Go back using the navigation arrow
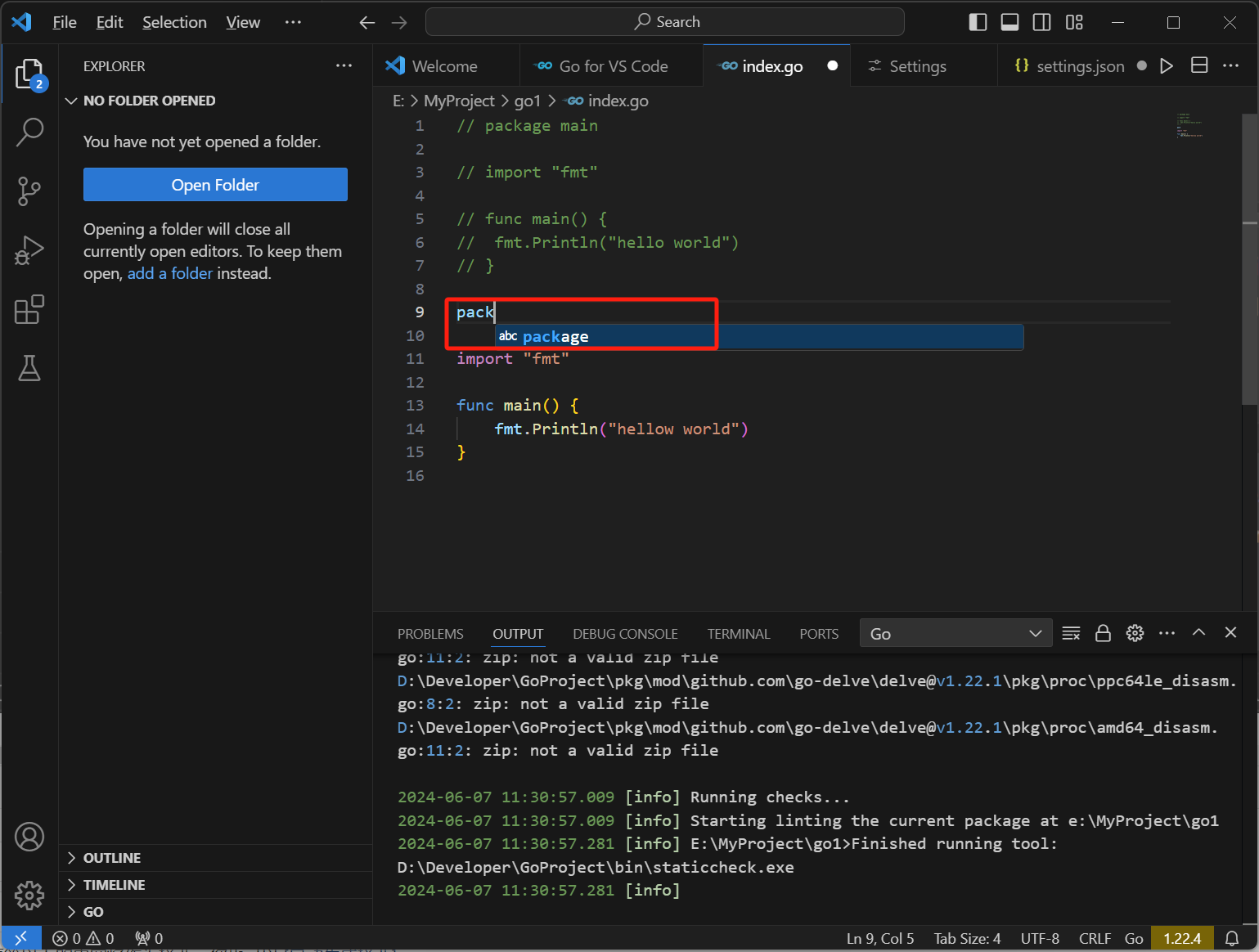This screenshot has height=952, width=1259. pyautogui.click(x=367, y=22)
